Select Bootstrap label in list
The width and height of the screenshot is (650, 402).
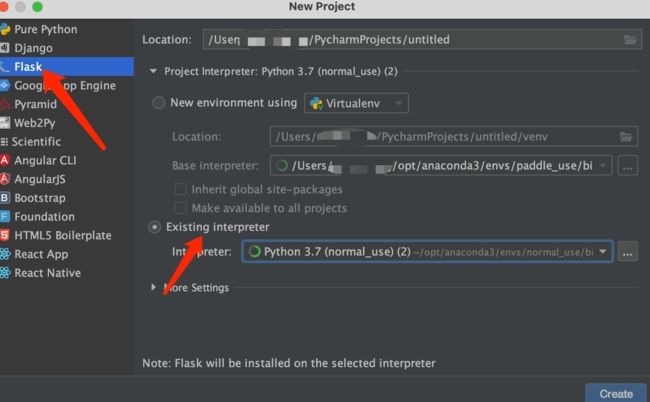click(40, 198)
